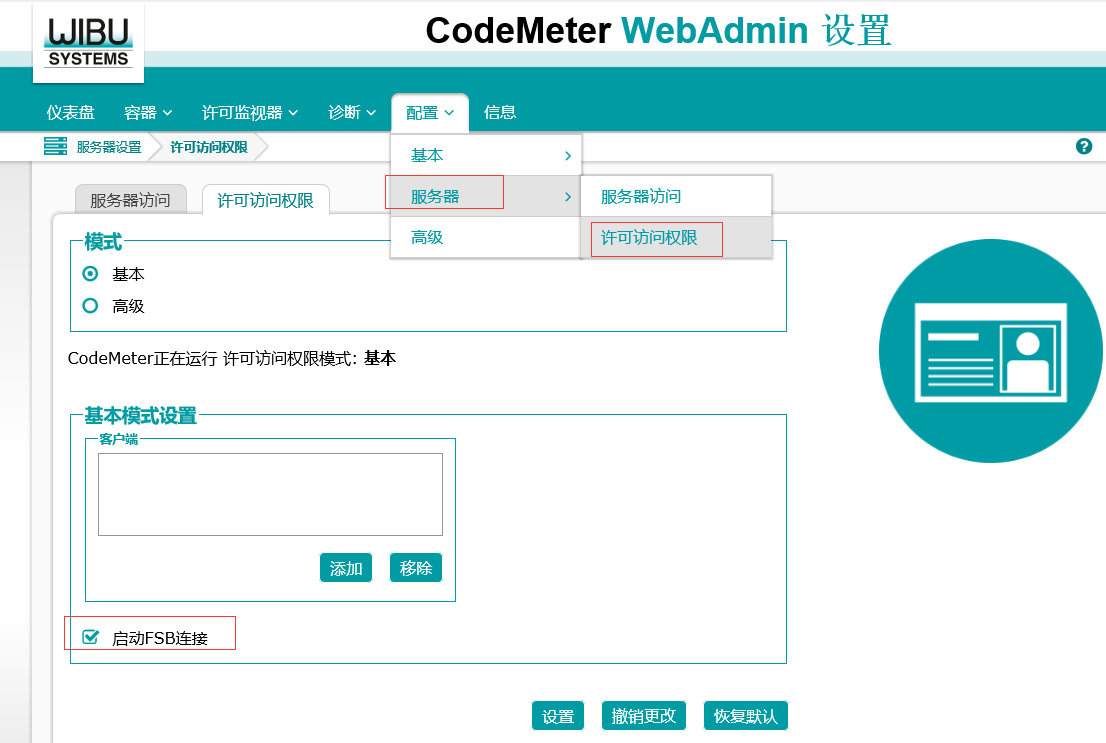Image resolution: width=1106 pixels, height=743 pixels.
Task: Choose 高级 in the 配置 menu
Action: [x=485, y=237]
